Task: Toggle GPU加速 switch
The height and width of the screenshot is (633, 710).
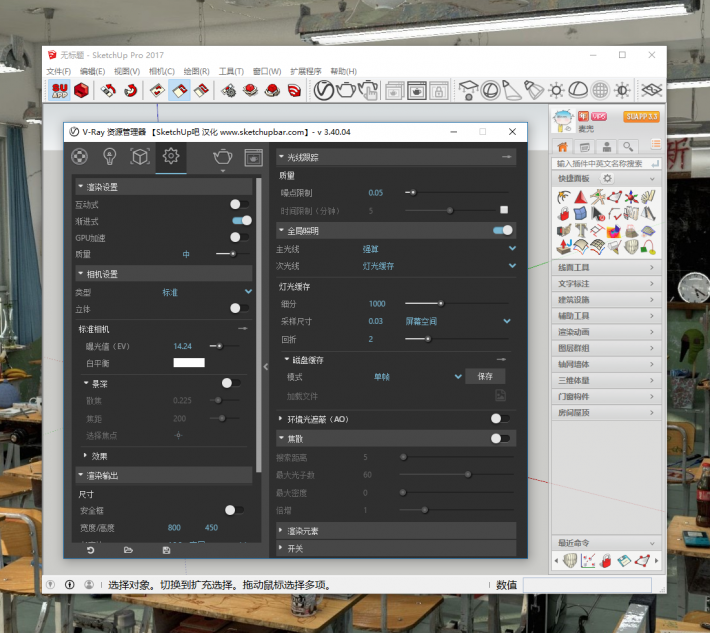Action: [239, 237]
